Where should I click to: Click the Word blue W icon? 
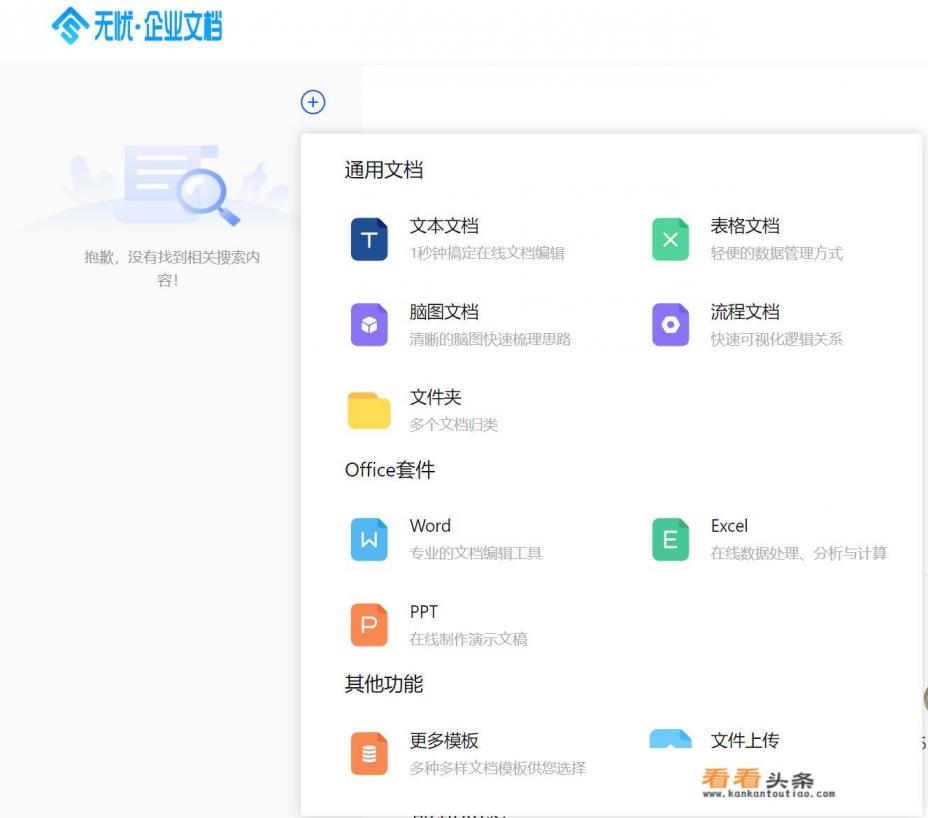coord(369,540)
